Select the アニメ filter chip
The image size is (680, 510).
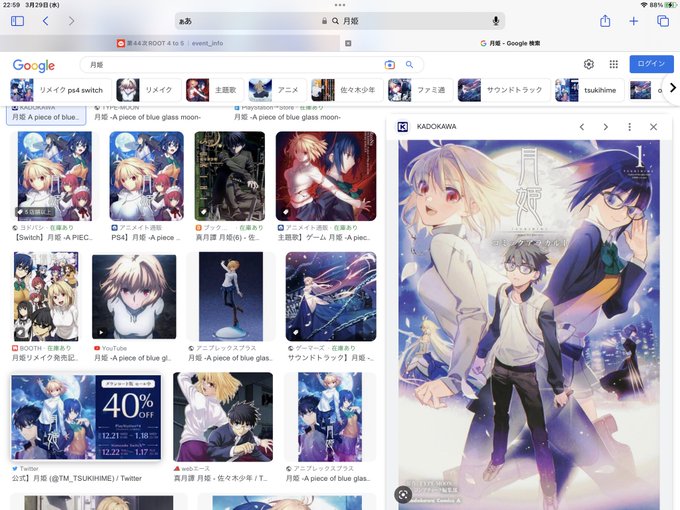coord(277,90)
